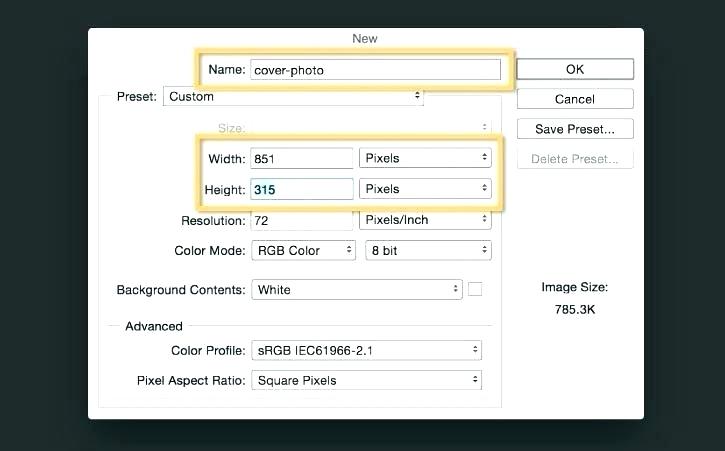725x451 pixels.
Task: Click Save Preset button
Action: coord(575,129)
